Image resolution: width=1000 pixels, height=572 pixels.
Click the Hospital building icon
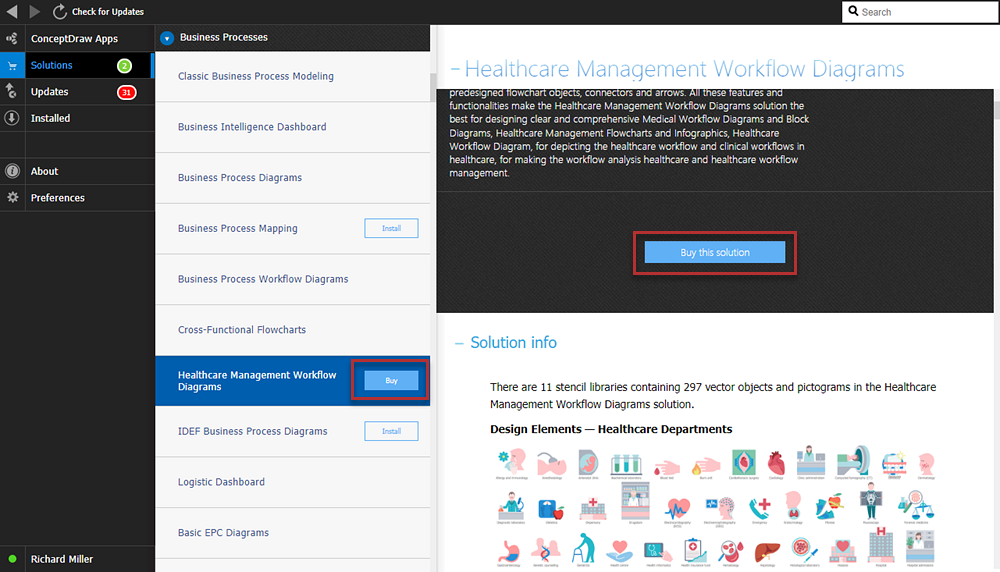881,546
